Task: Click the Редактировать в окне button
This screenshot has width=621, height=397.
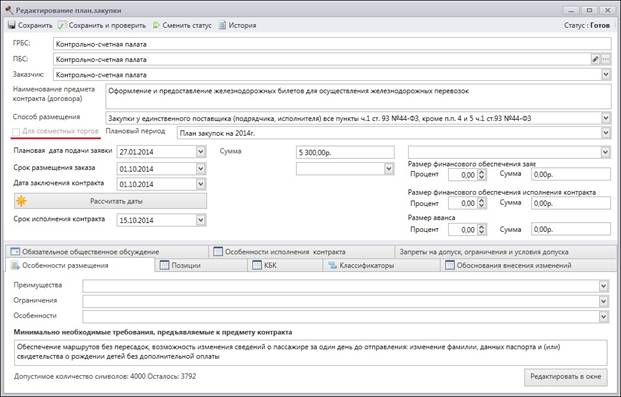Action: [x=566, y=376]
